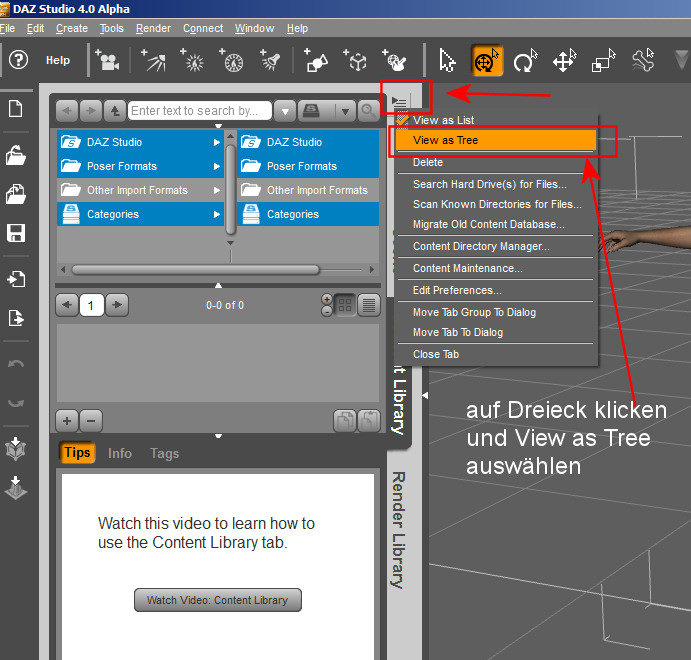Select the bone ActivePose tool
The height and width of the screenshot is (660, 691).
[643, 60]
